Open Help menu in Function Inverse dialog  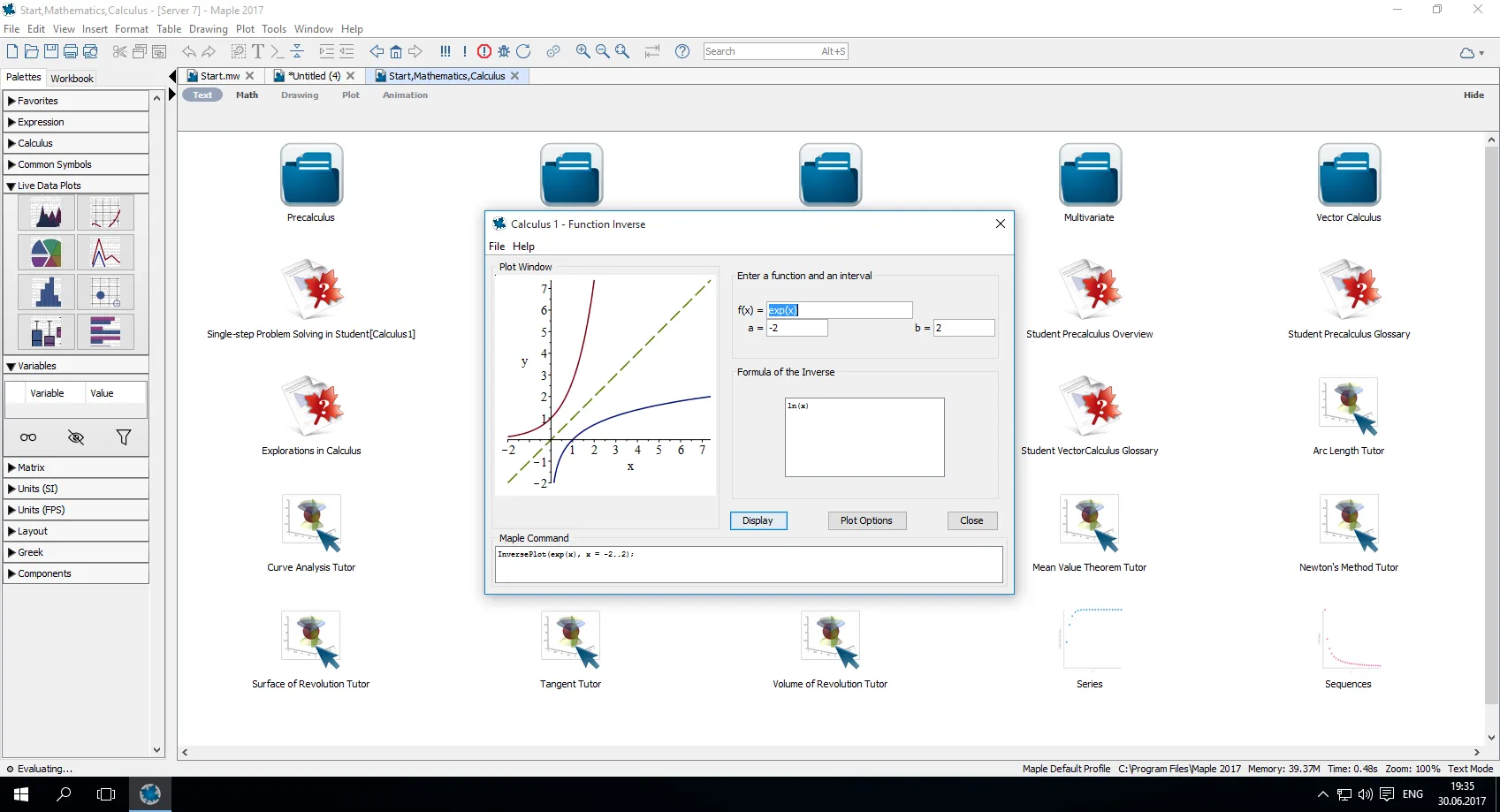523,247
